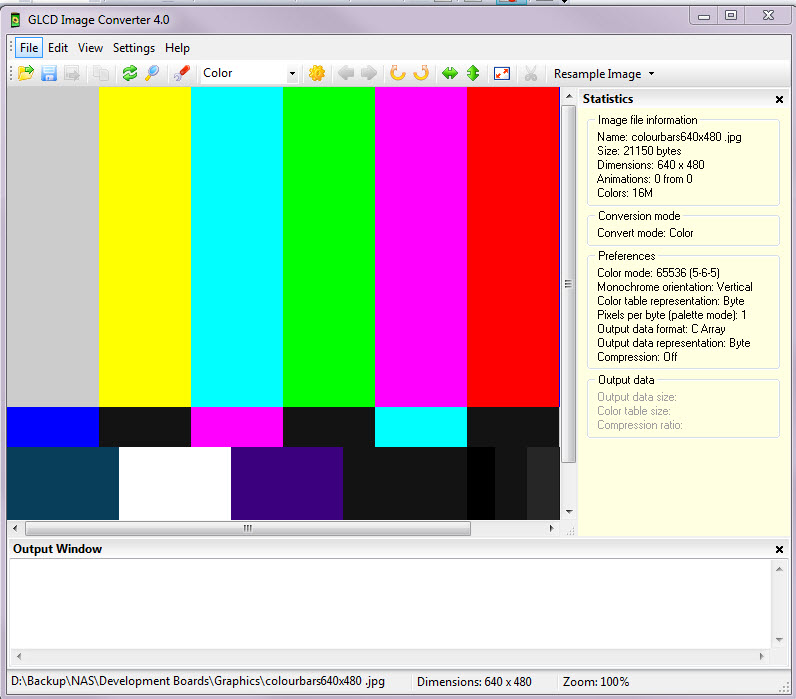796x699 pixels.
Task: Click the Open file folder icon
Action: pyautogui.click(x=26, y=73)
